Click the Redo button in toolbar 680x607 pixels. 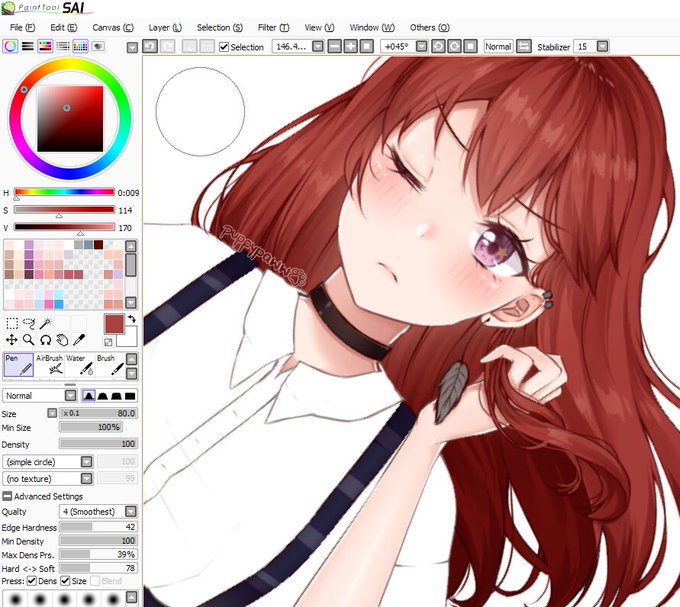coord(167,46)
